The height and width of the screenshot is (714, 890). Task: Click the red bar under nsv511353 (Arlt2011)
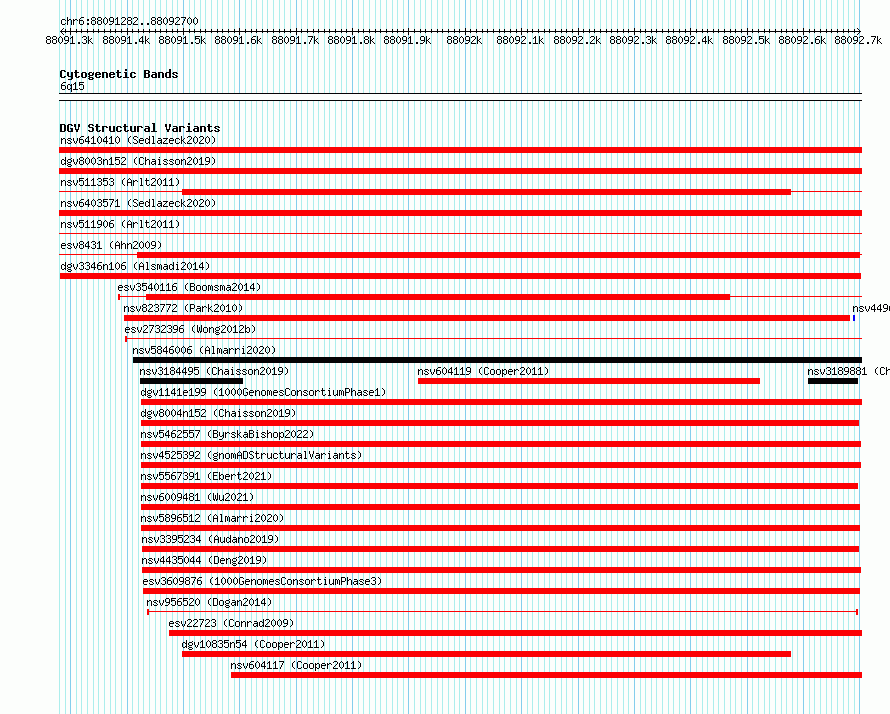coord(486,192)
